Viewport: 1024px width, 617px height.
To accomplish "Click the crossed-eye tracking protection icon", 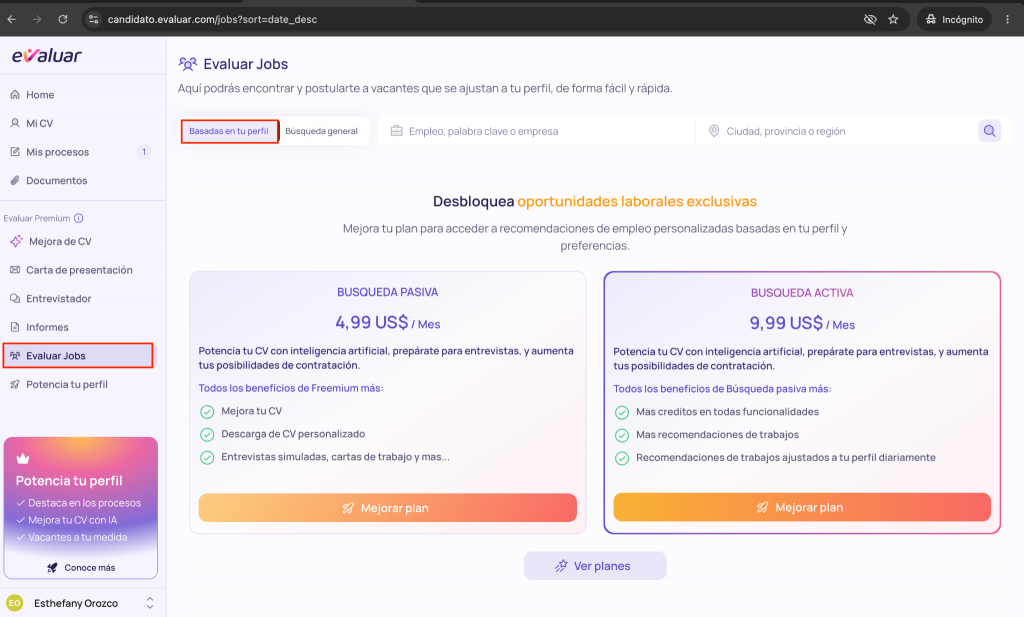I will 870,19.
